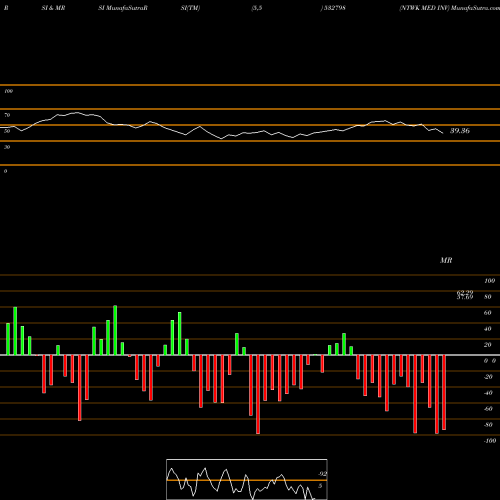Screen dimensions: 500x500
Task: Click the -92 value in mini chart
Action: click(322, 474)
